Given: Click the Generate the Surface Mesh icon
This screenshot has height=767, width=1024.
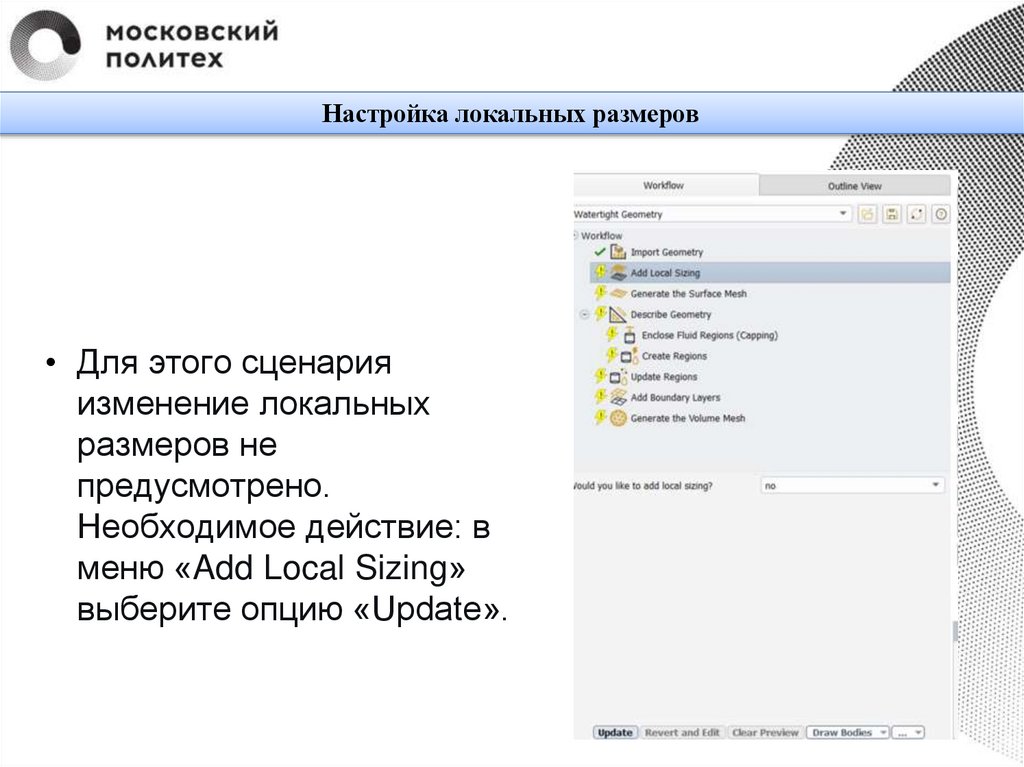Looking at the screenshot, I should coord(618,293).
